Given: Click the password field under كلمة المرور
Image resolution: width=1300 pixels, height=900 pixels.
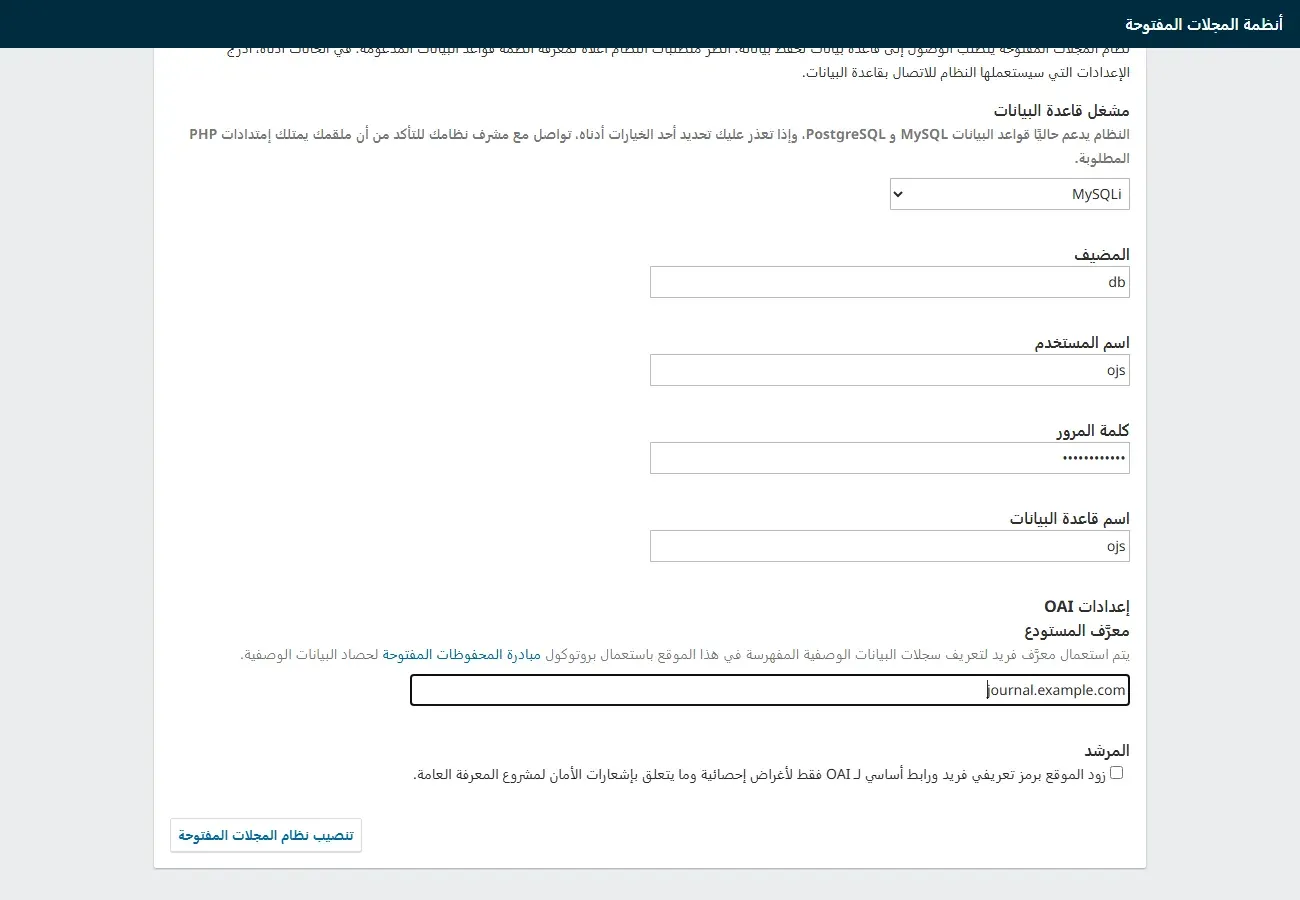Looking at the screenshot, I should (890, 458).
